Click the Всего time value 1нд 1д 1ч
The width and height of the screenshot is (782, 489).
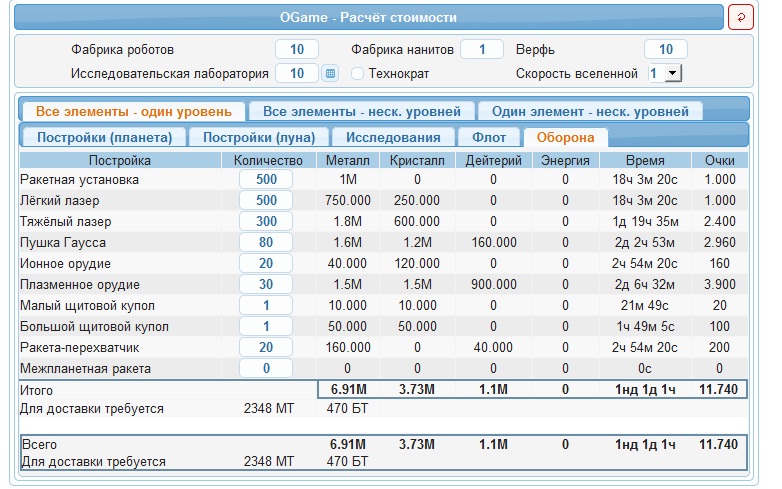pos(645,444)
